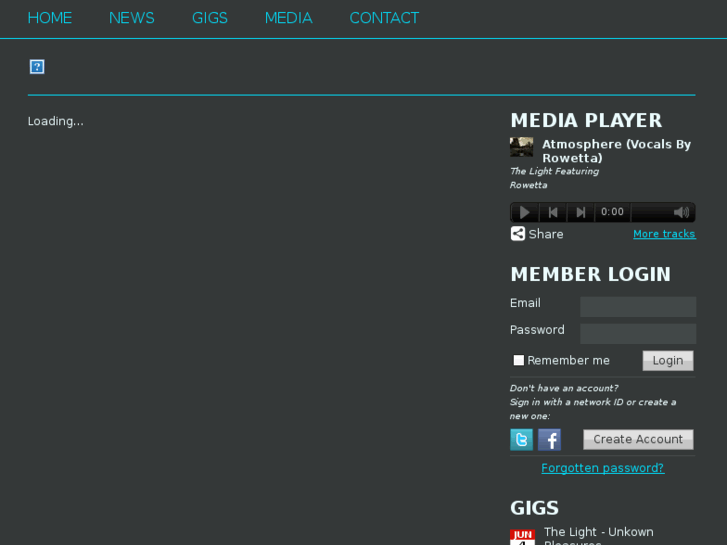
Task: Click the JUN calendar date icon
Action: (522, 537)
